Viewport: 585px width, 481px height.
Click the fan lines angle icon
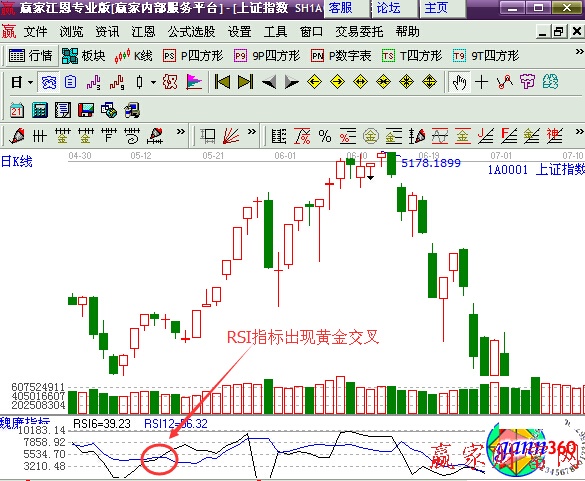click(x=231, y=136)
